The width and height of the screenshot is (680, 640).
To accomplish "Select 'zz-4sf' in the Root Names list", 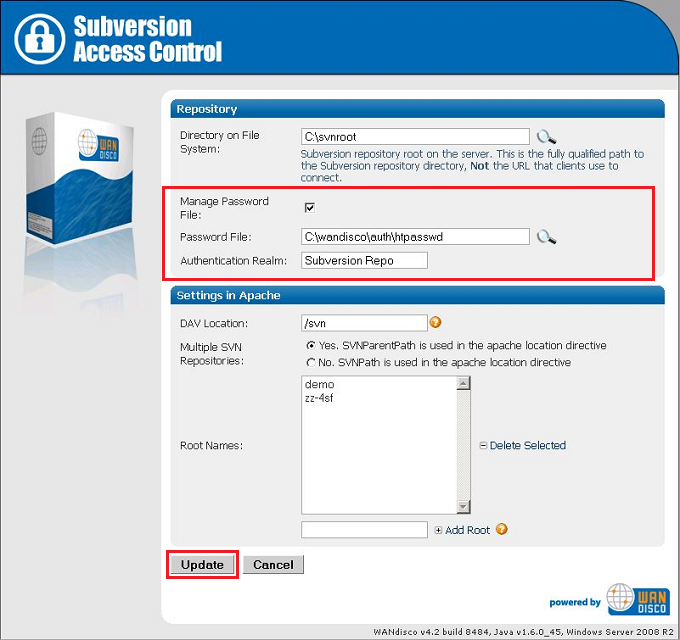I will pos(319,398).
